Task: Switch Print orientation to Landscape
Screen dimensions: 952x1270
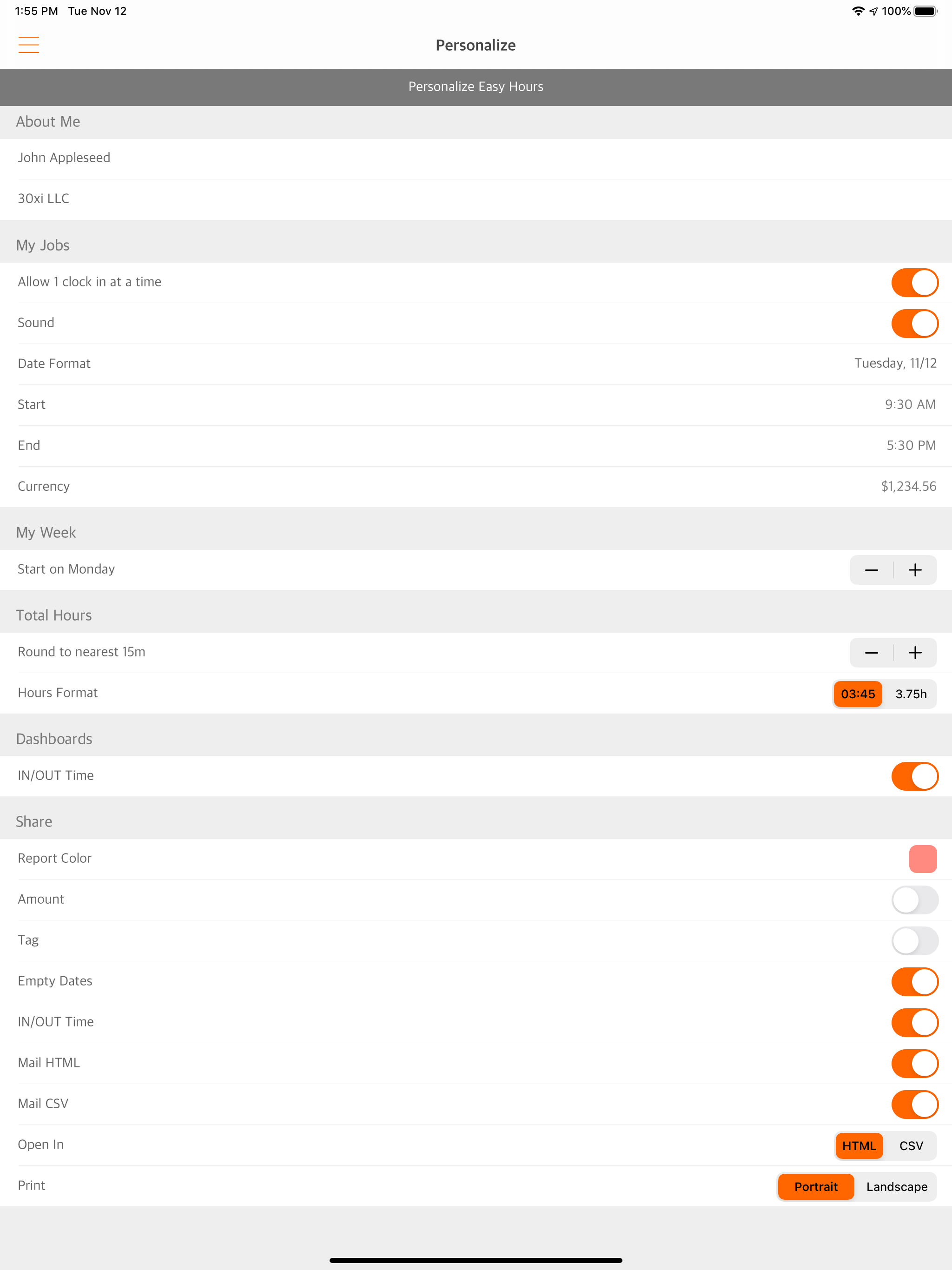Action: [x=896, y=1187]
